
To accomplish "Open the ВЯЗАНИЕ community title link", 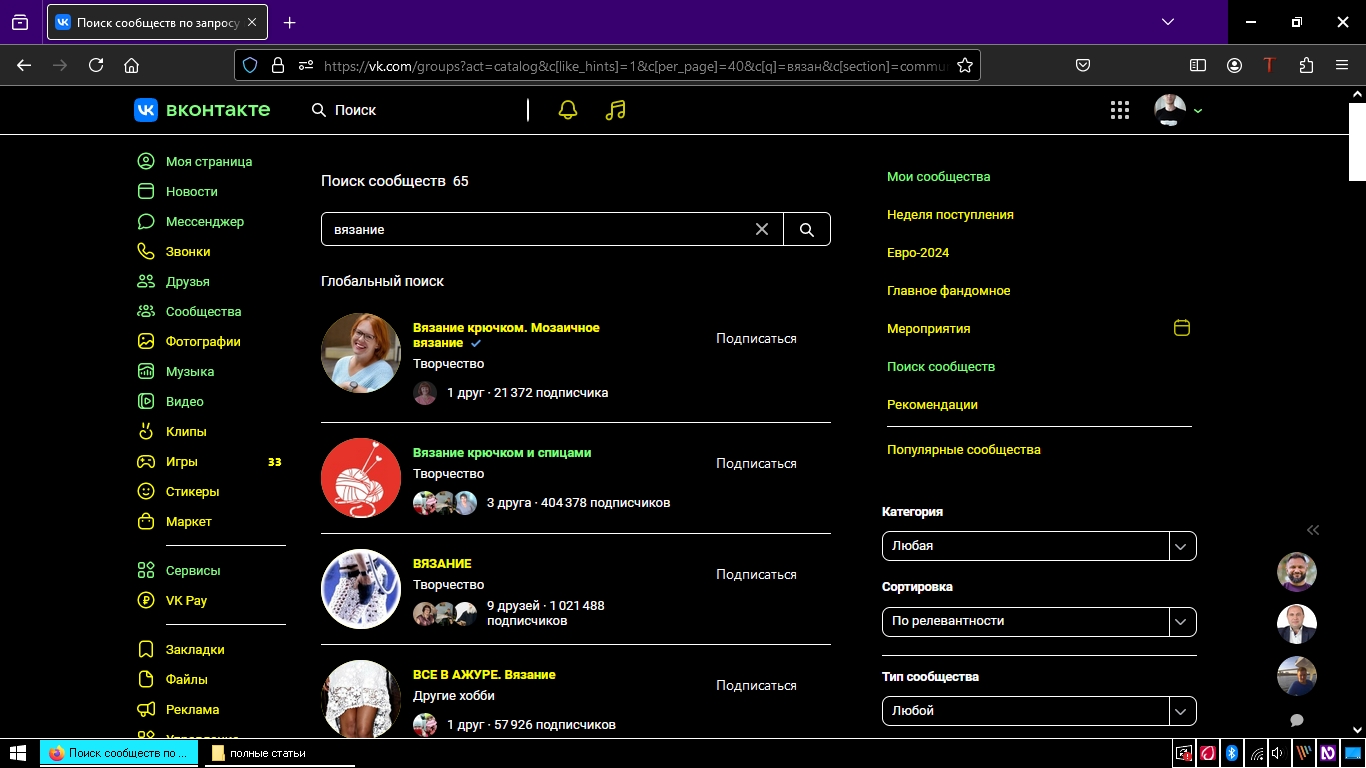I will click(442, 564).
